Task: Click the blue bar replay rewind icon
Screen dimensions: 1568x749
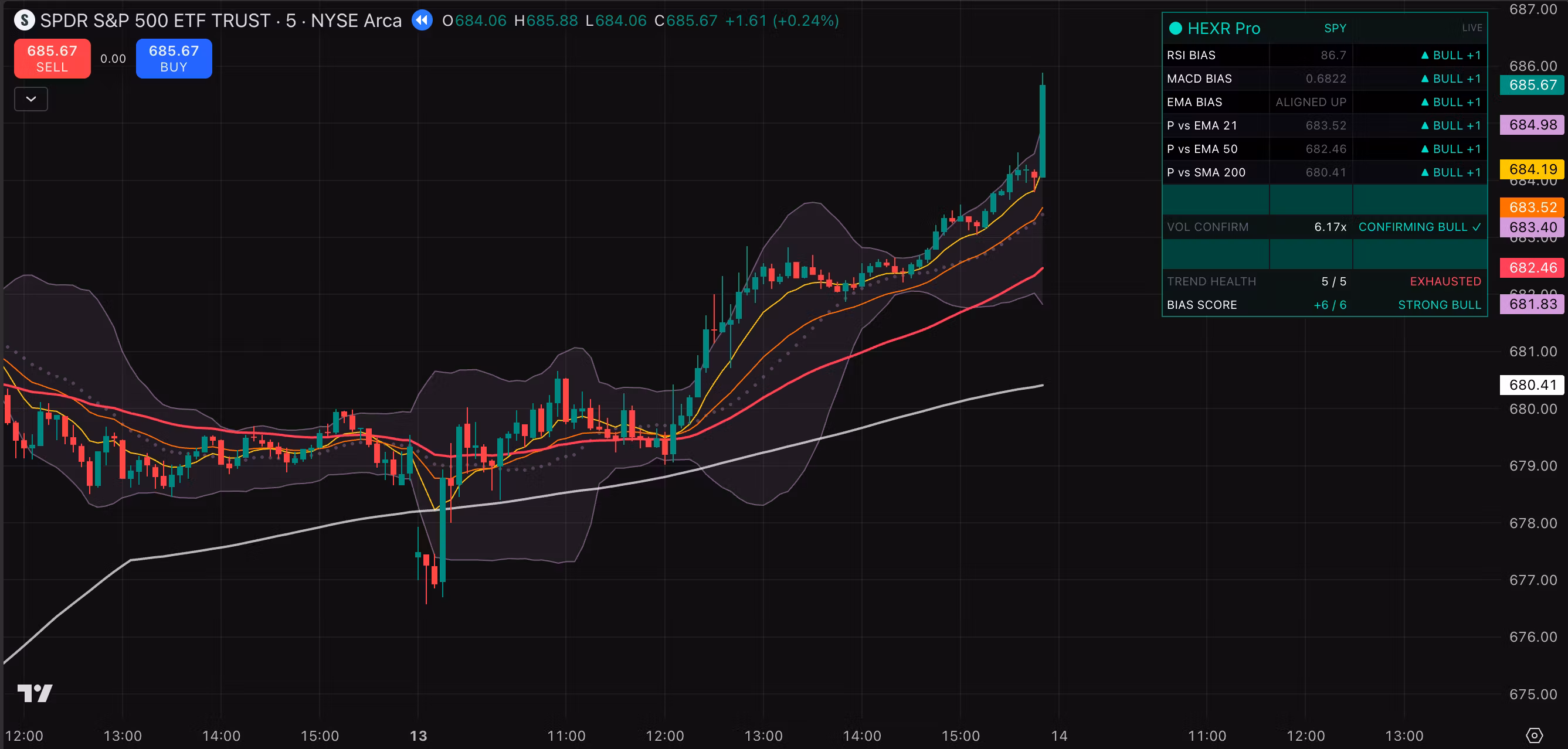Action: [x=422, y=21]
